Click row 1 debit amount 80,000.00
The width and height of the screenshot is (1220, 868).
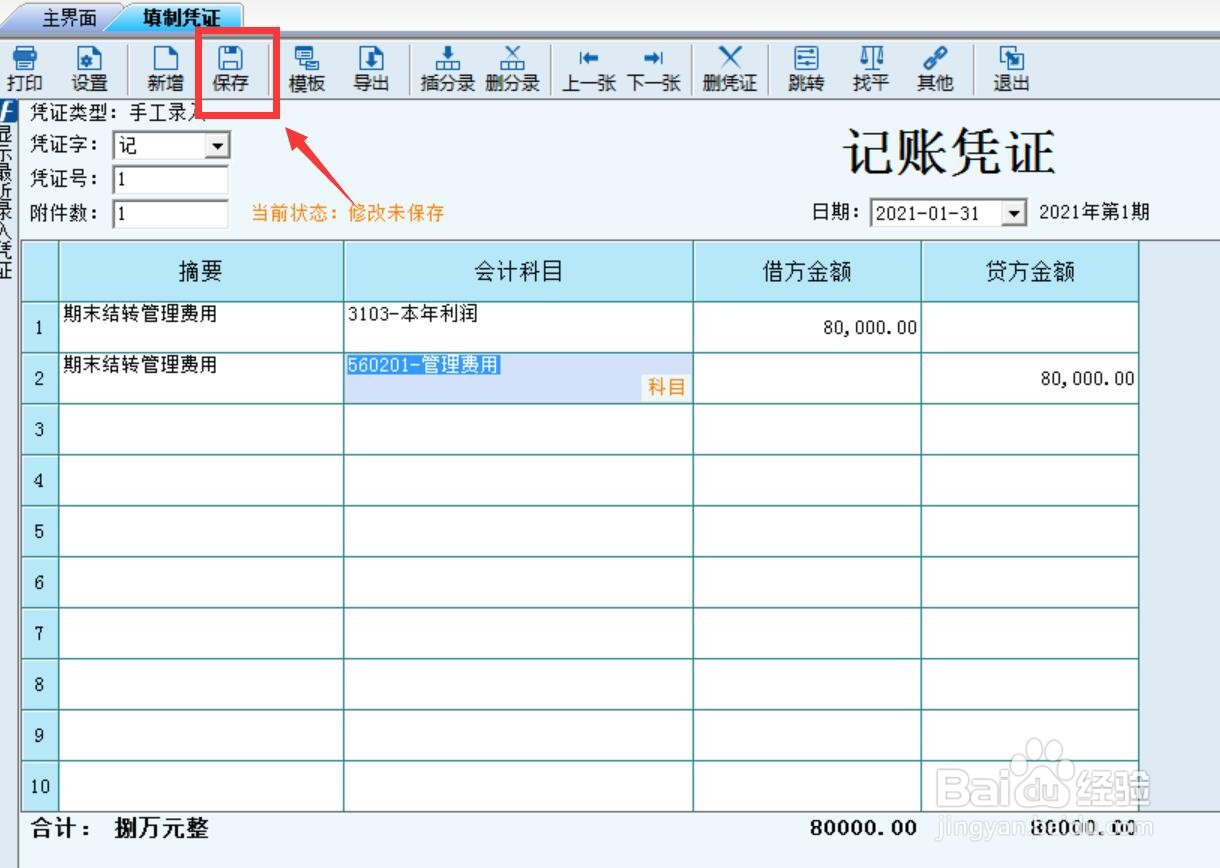(807, 327)
